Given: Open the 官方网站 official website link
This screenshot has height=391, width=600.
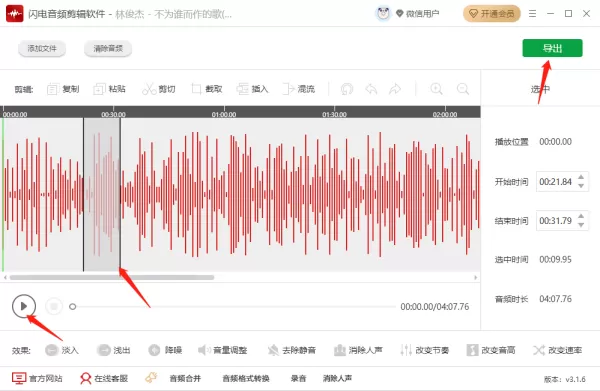Looking at the screenshot, I should [x=37, y=378].
